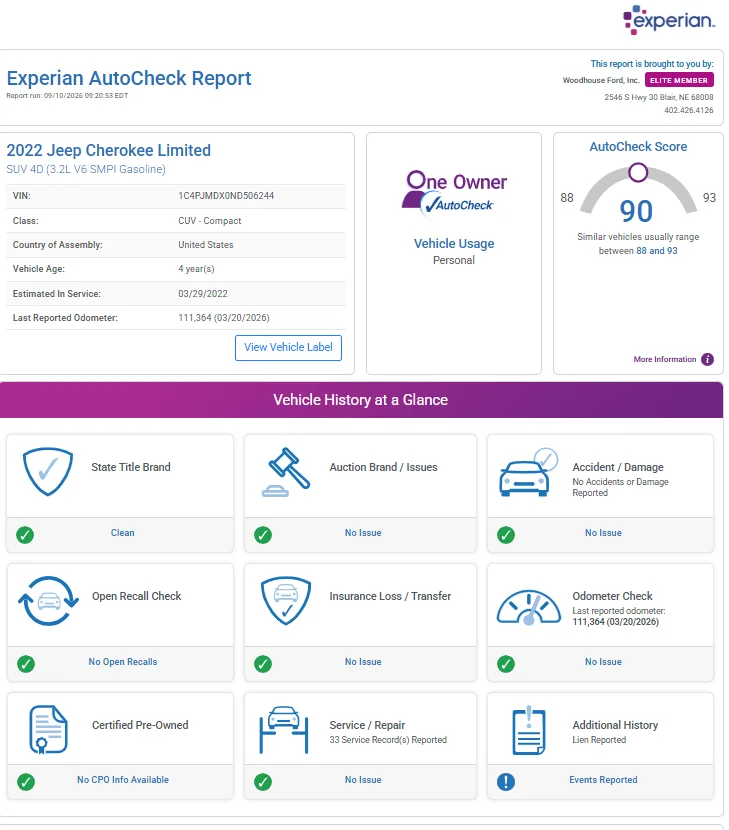Click green checkmark beside No Open Recalls

(25, 663)
